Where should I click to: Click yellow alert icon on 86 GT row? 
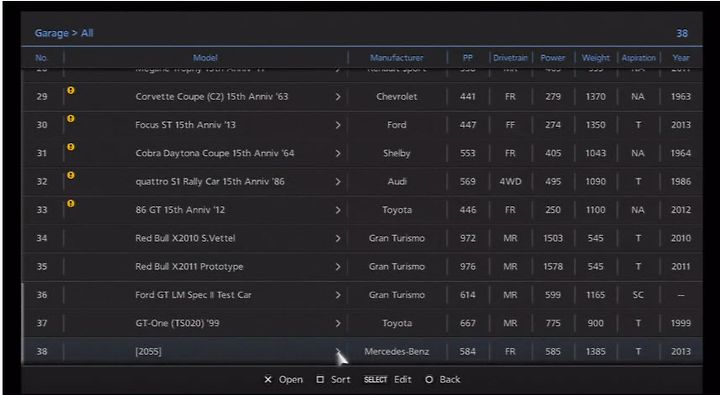point(71,203)
